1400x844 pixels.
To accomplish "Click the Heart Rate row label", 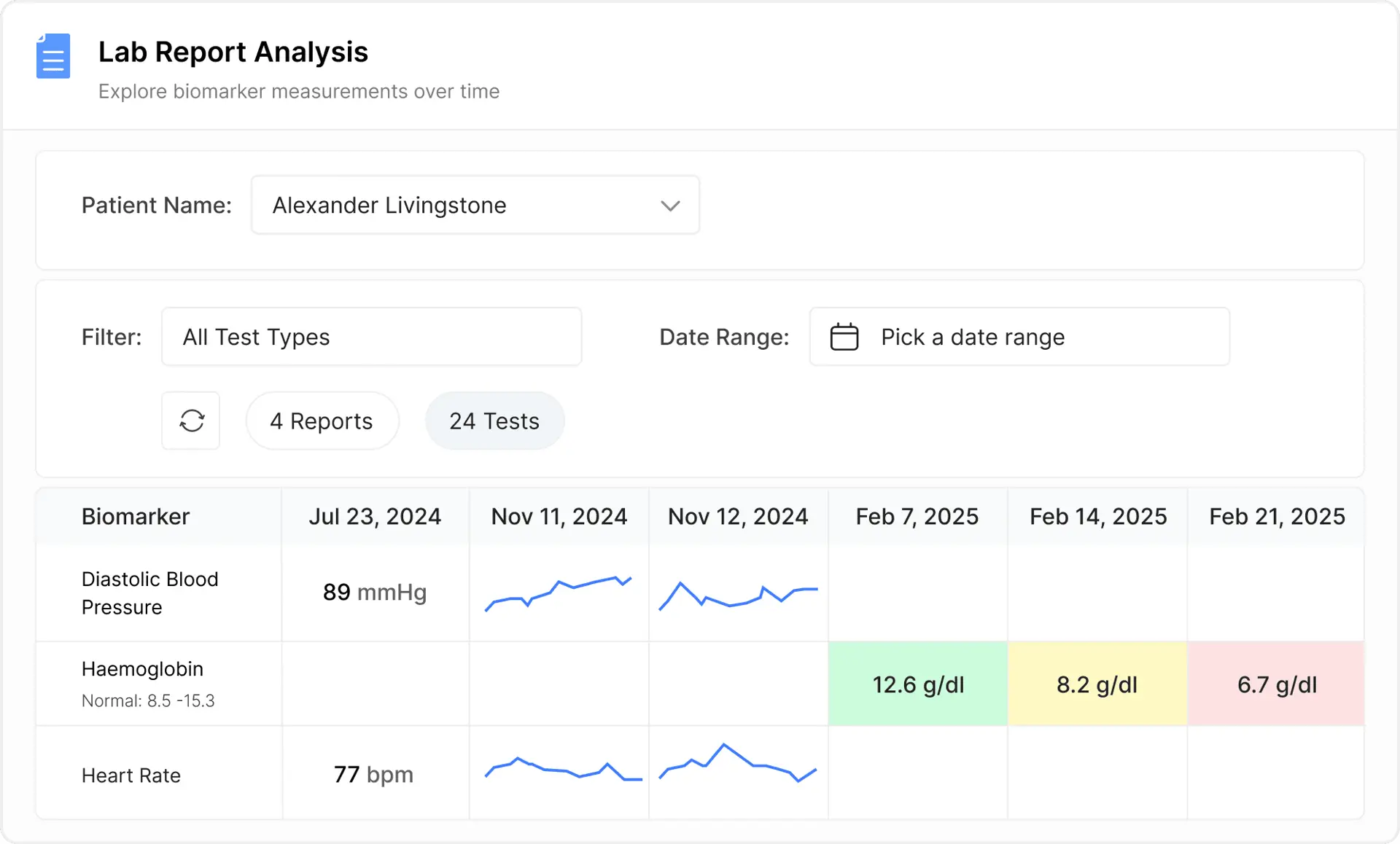I will click(x=131, y=775).
